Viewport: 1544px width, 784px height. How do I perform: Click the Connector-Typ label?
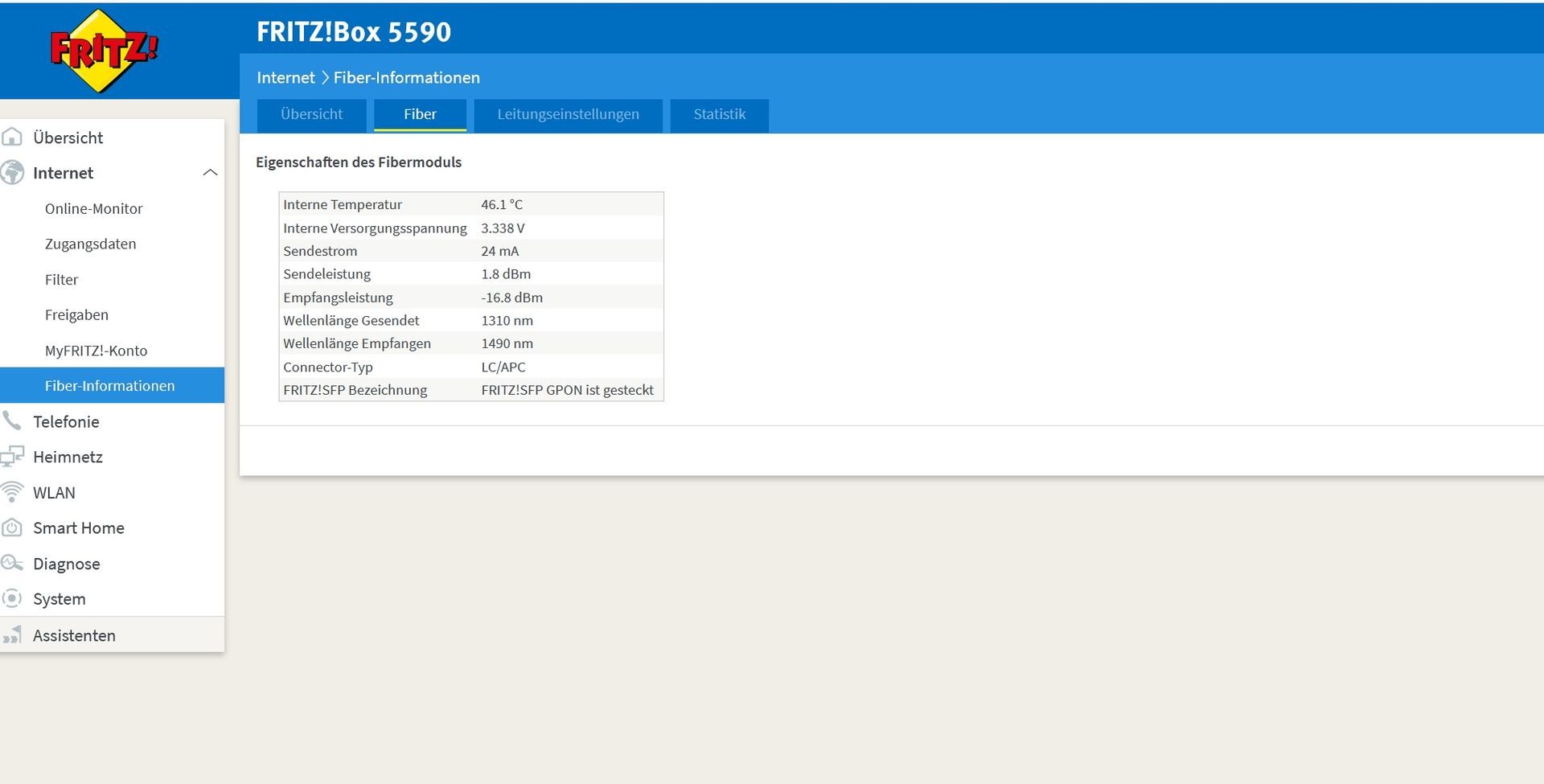click(x=328, y=367)
